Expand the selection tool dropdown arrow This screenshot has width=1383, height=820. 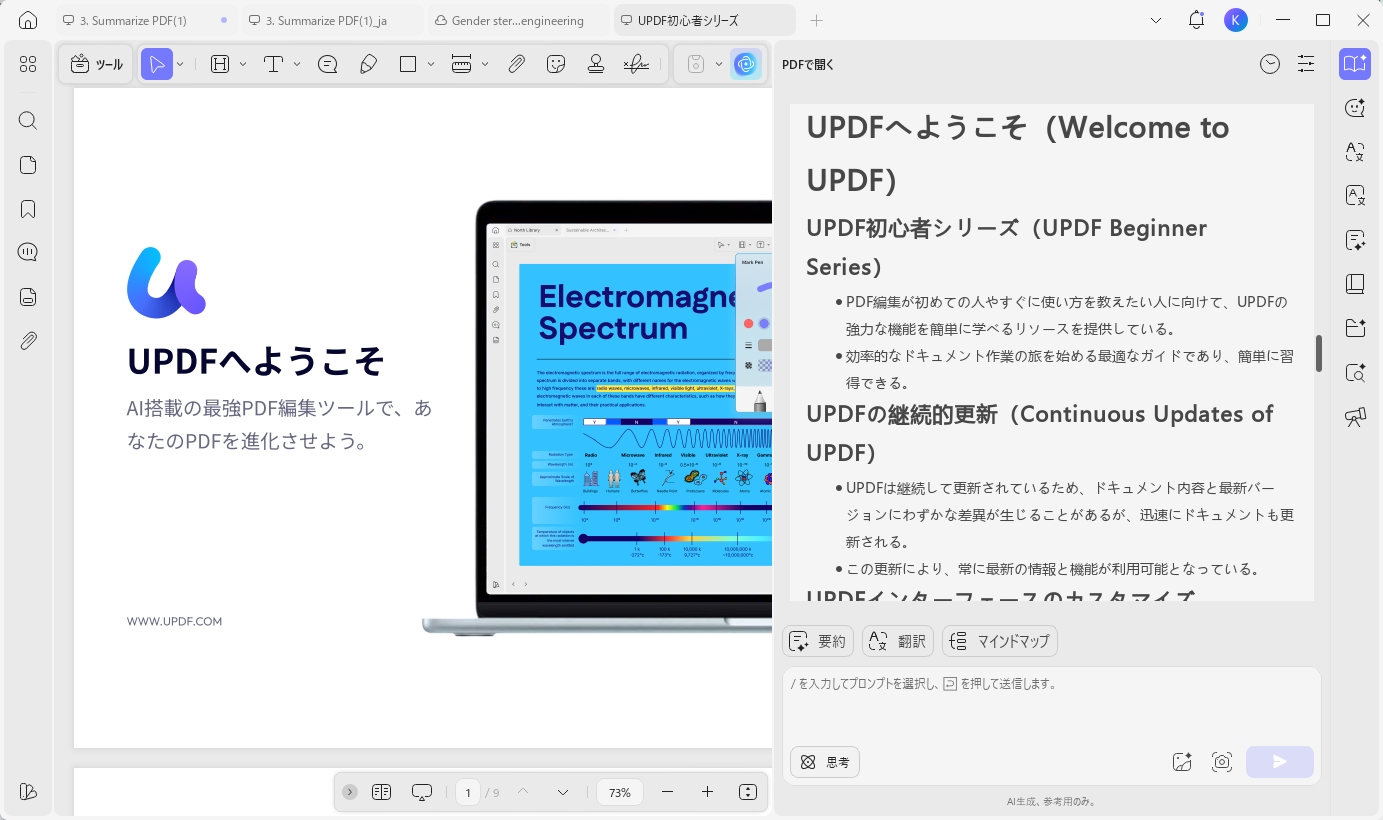[x=180, y=65]
